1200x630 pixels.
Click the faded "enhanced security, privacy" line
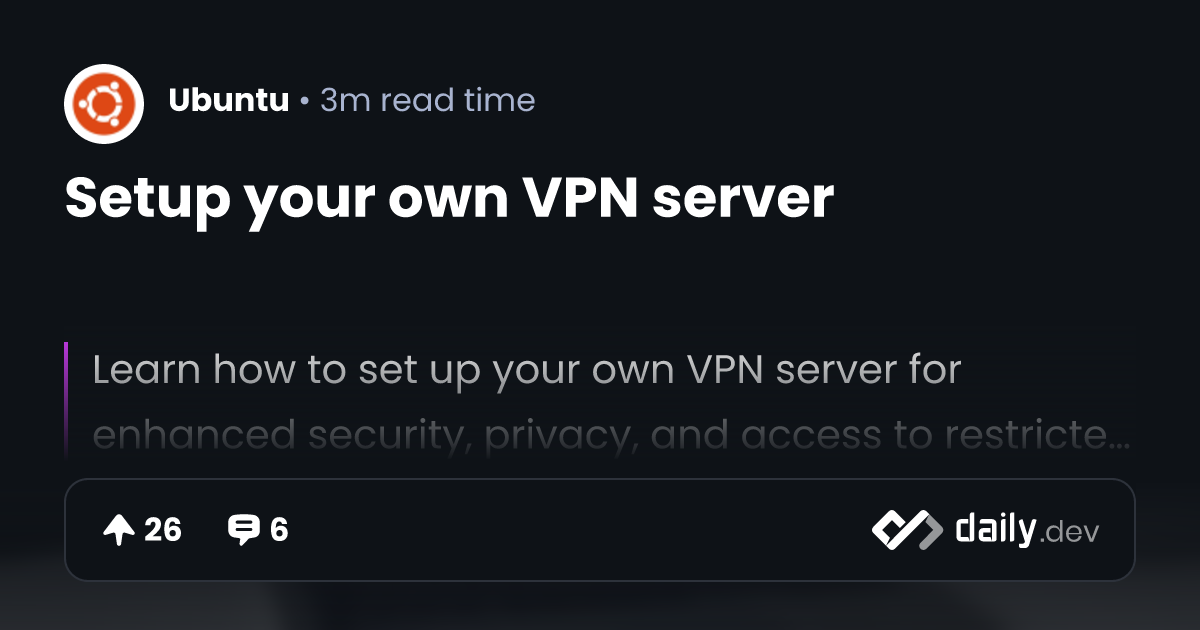[x=611, y=435]
